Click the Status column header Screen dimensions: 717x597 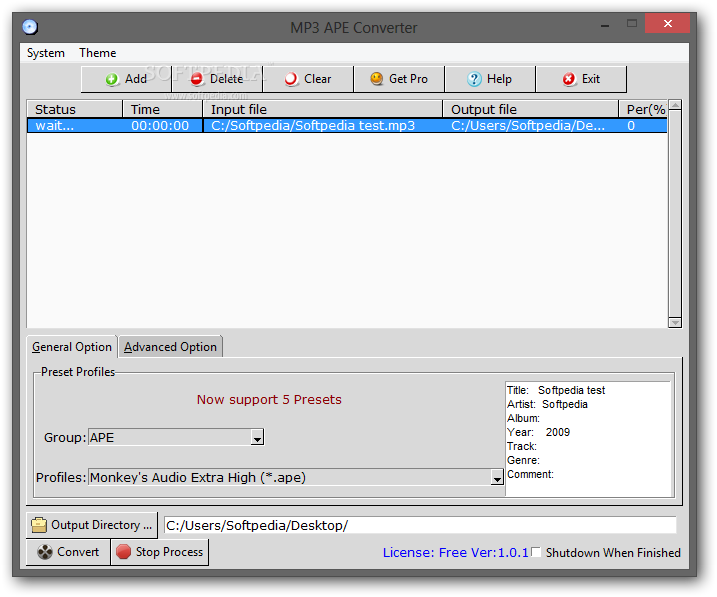pyautogui.click(x=75, y=109)
